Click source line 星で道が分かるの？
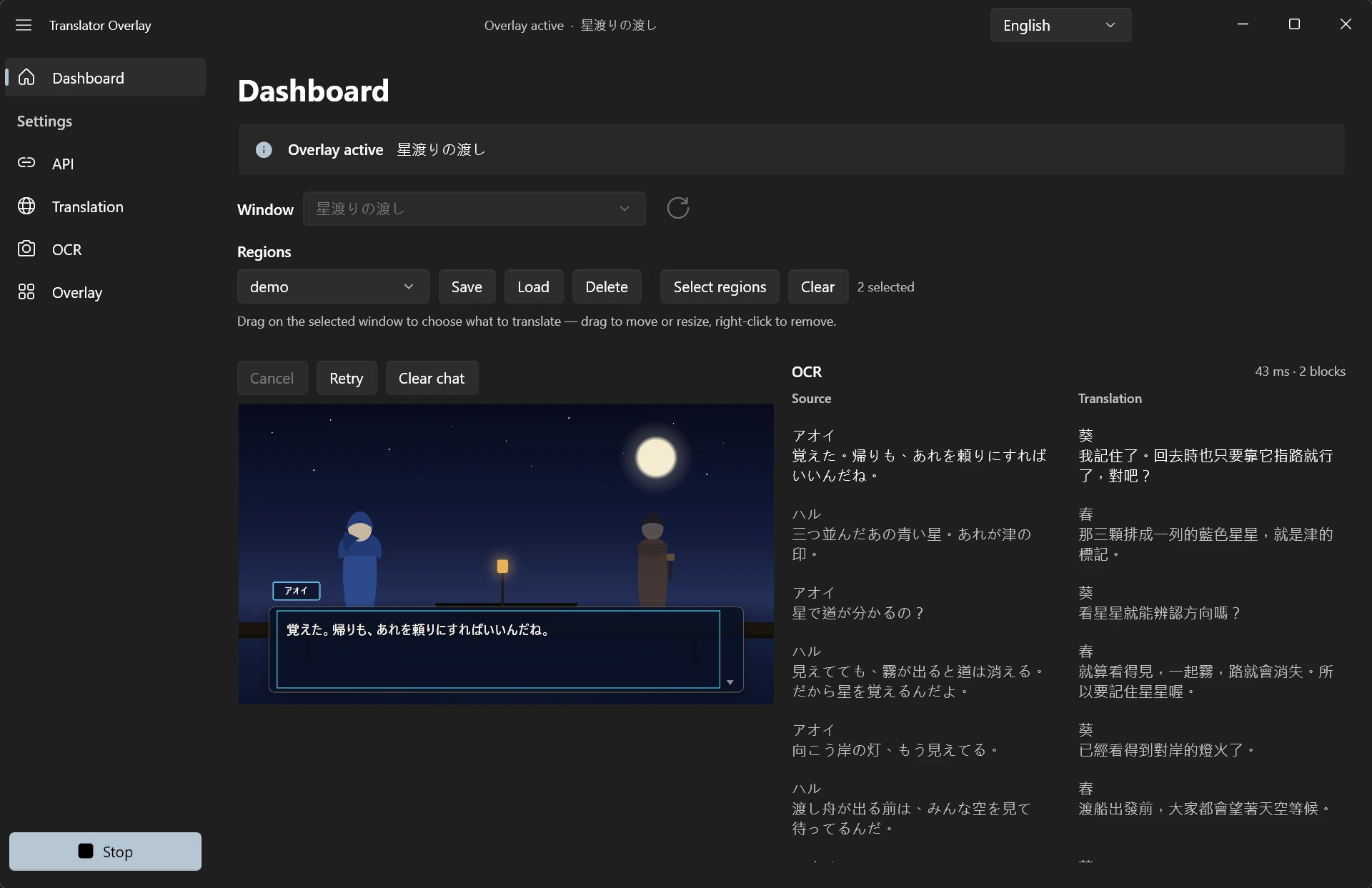The width and height of the screenshot is (1372, 888). click(x=858, y=613)
